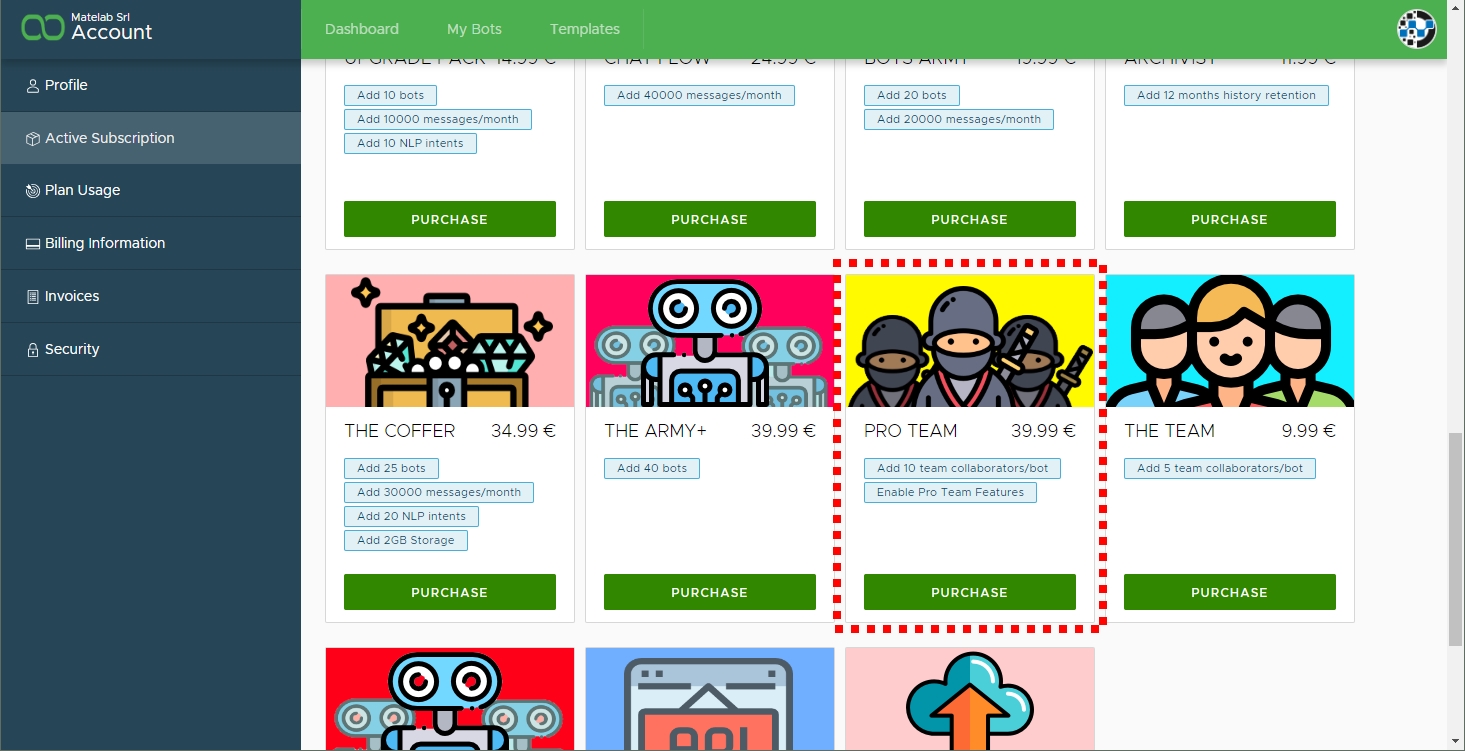
Task: Click the 'Add 10000 messages/month' tag
Action: point(438,119)
